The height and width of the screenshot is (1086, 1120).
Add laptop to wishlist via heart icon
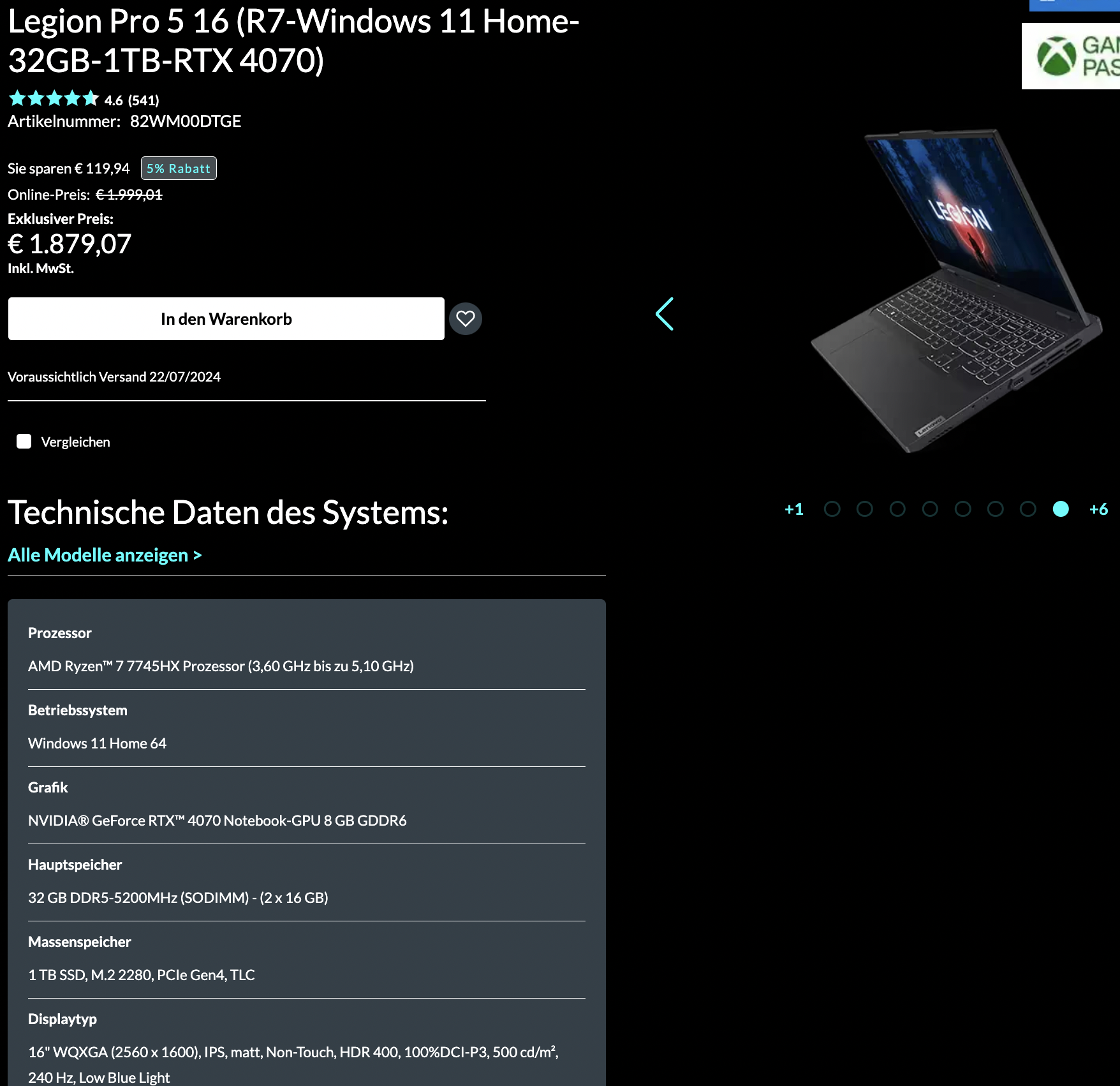click(466, 318)
